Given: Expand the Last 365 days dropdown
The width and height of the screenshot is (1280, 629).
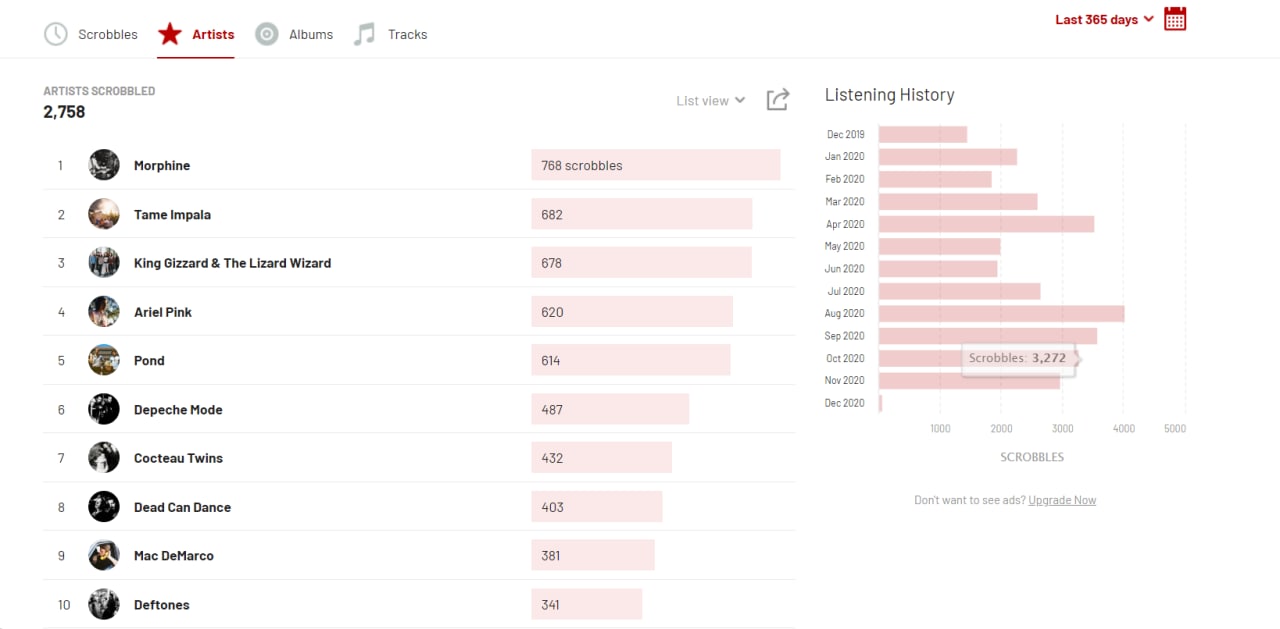Looking at the screenshot, I should pos(1104,19).
